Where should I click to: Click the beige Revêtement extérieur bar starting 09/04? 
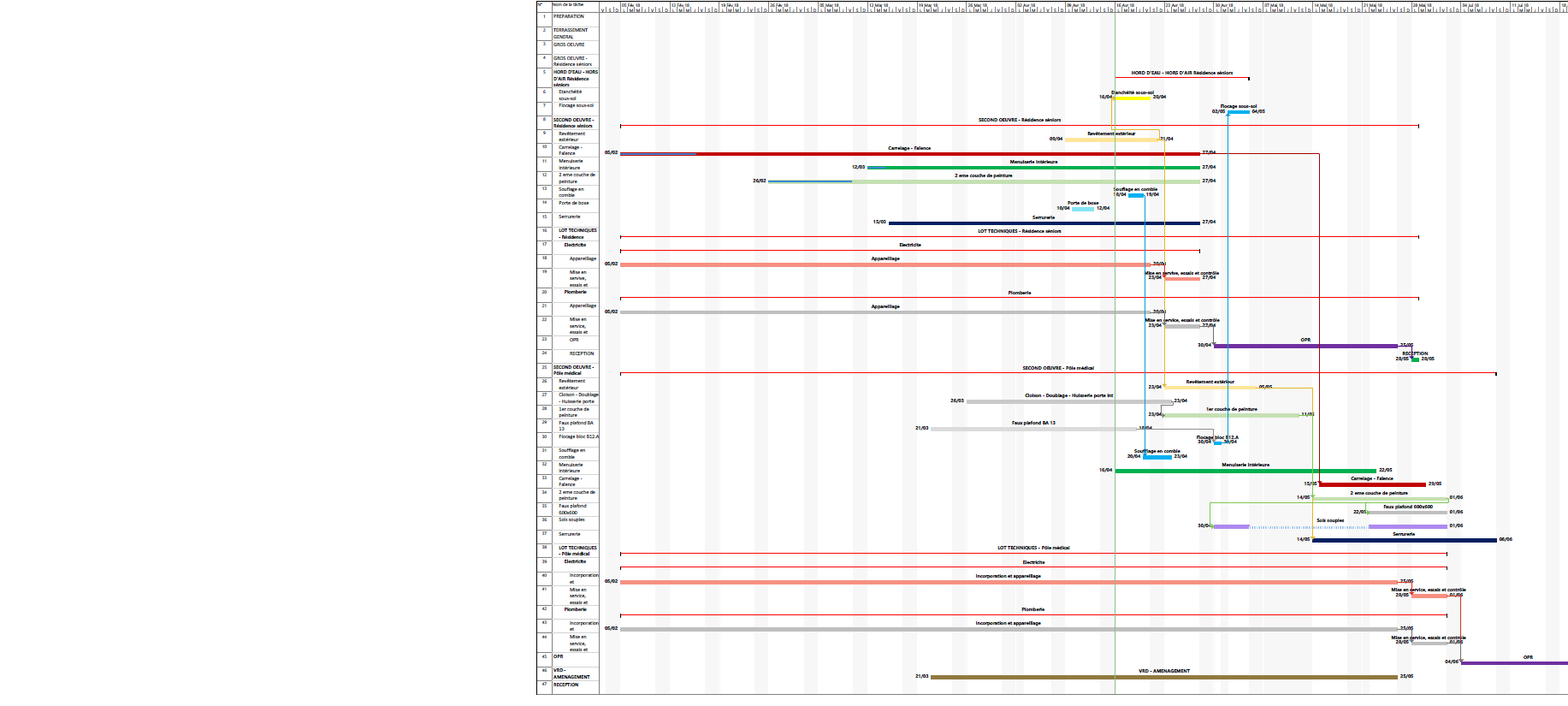coord(1112,139)
